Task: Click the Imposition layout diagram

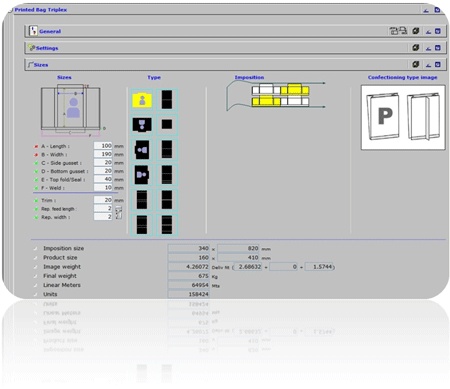Action: (x=276, y=95)
